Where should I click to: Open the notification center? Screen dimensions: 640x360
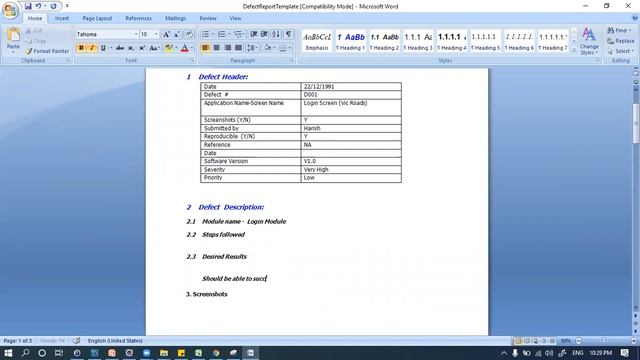(x=624, y=353)
